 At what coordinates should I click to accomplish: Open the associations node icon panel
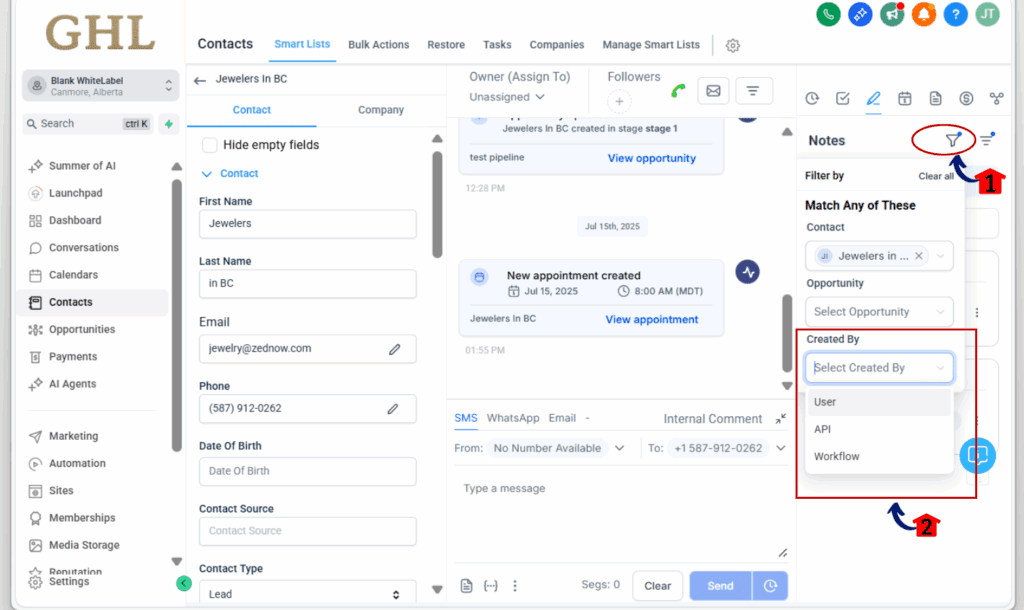997,99
